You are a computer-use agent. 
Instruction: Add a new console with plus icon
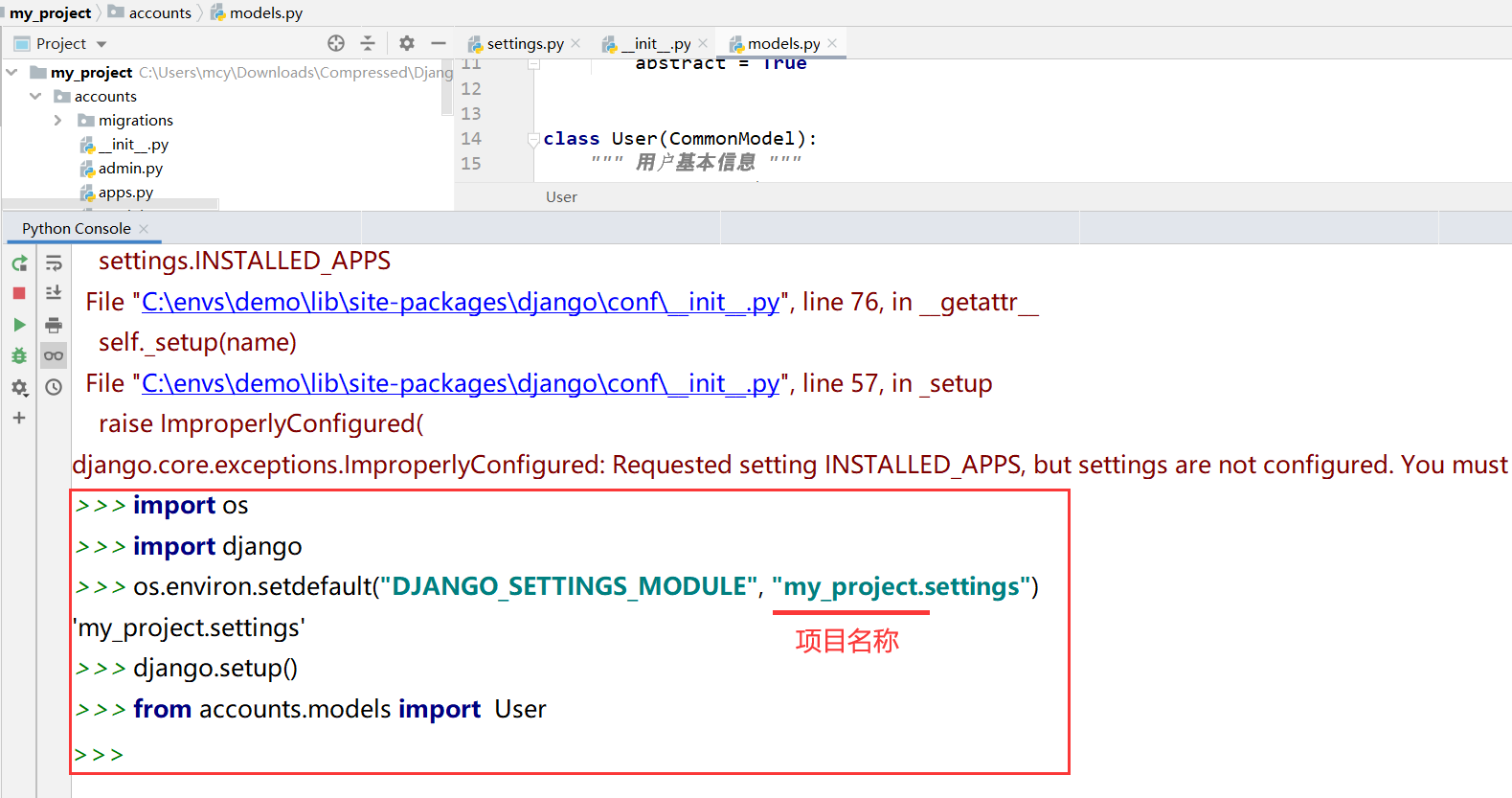(x=19, y=418)
